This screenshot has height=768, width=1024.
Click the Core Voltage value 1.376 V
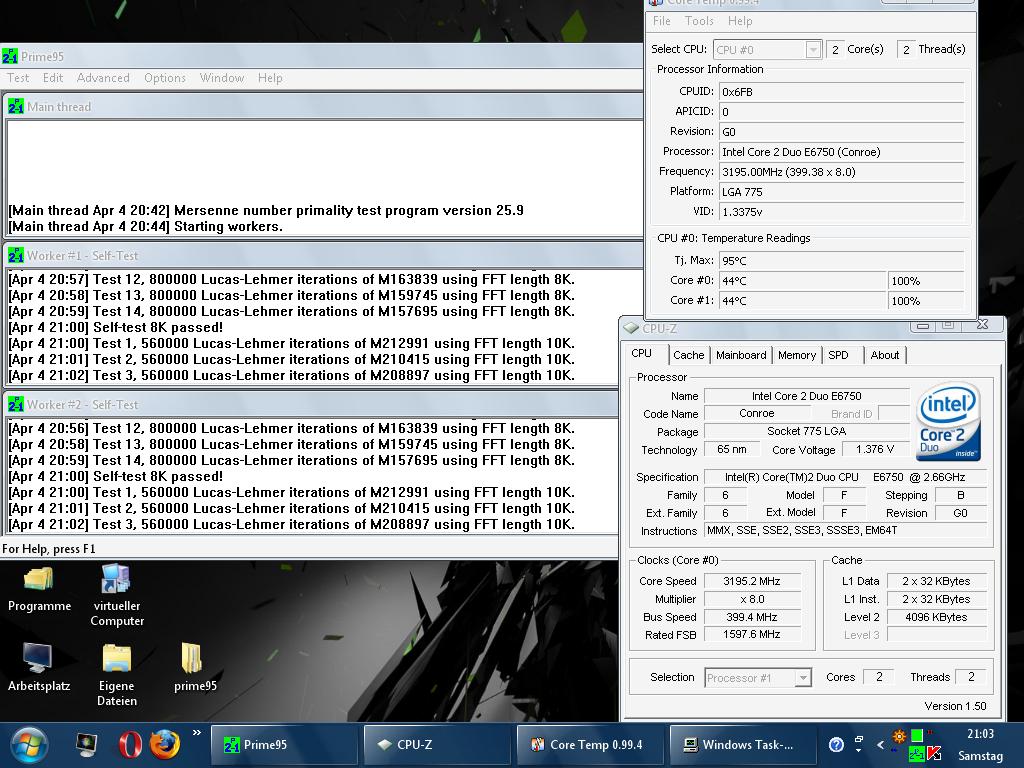point(874,449)
